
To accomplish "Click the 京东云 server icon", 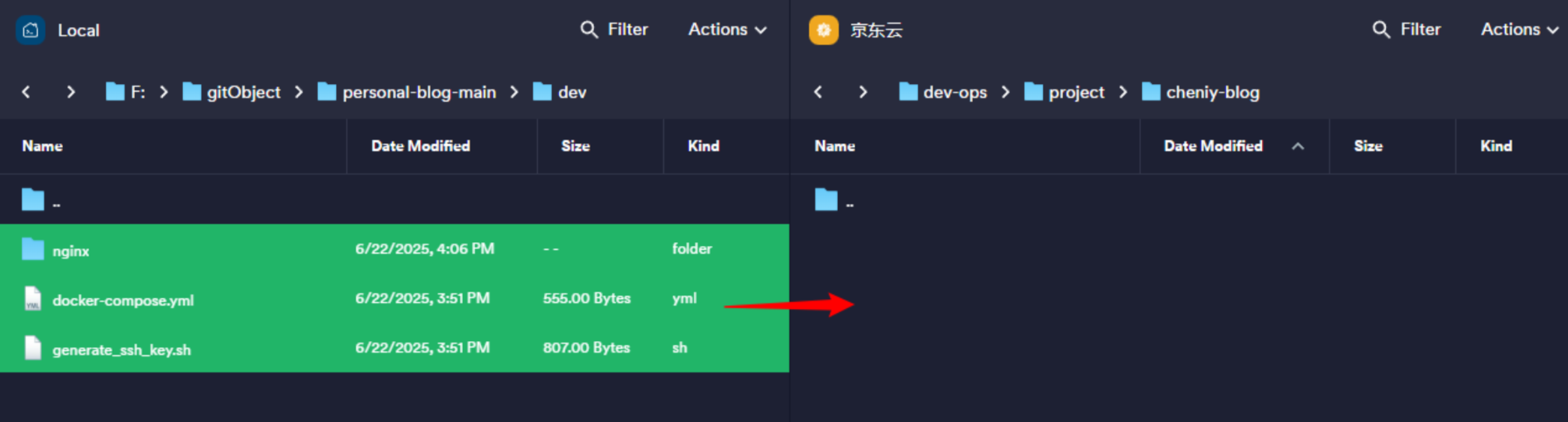I will (x=823, y=30).
